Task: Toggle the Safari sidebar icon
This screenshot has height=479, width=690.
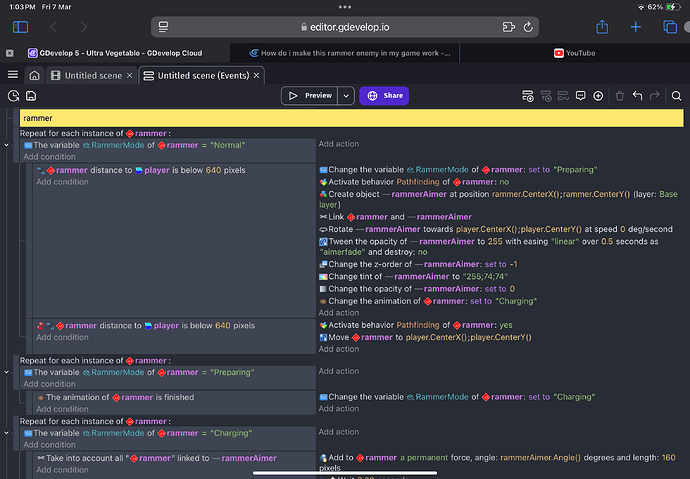Action: pyautogui.click(x=20, y=27)
